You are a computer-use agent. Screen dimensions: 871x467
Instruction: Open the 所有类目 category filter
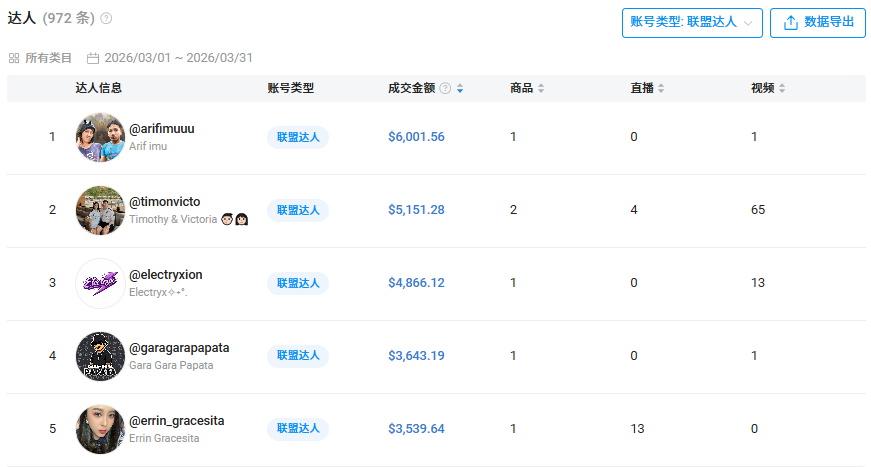pyautogui.click(x=48, y=58)
